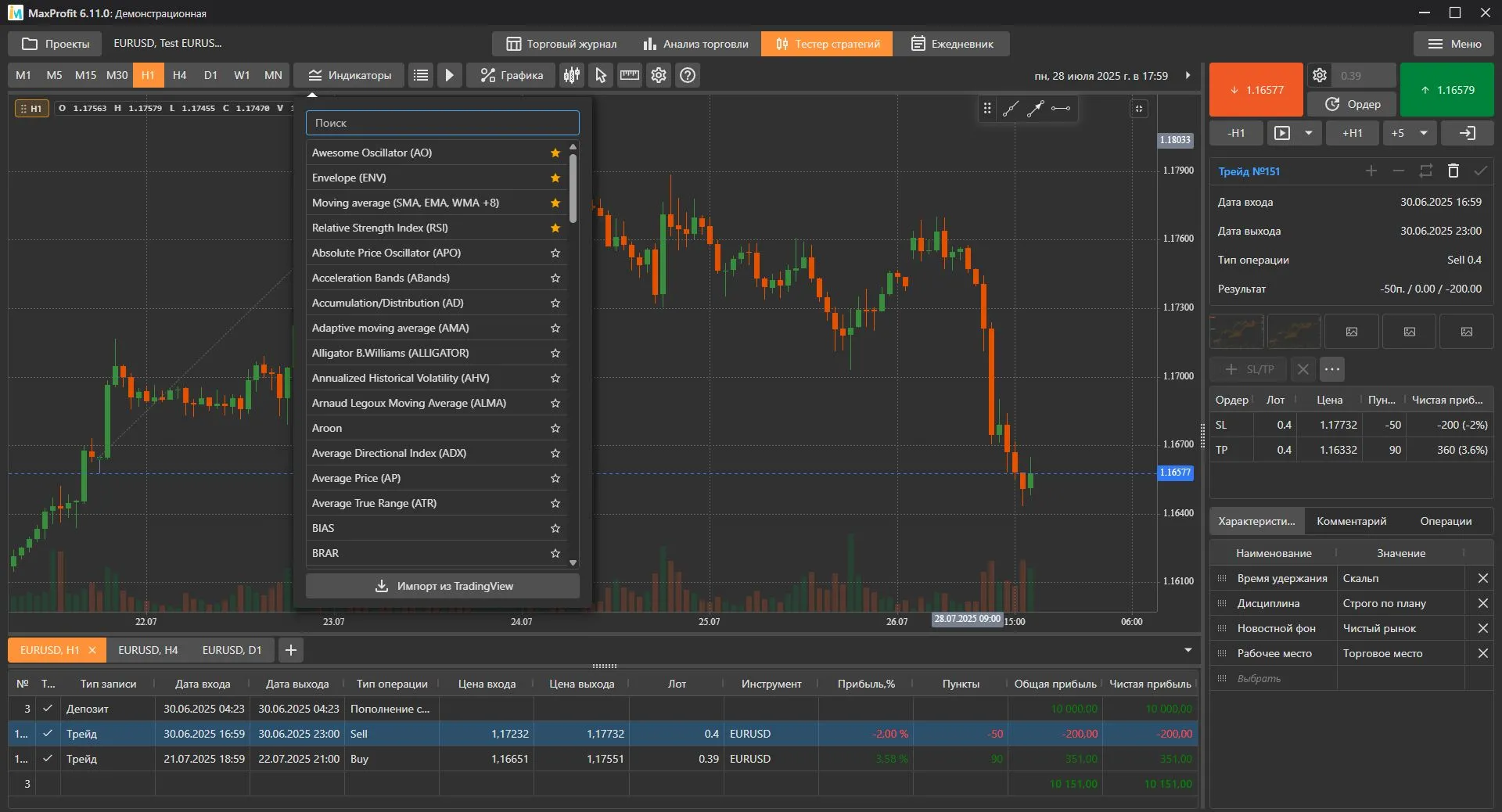Favorite Aroon indicator star
The image size is (1502, 812).
point(555,428)
